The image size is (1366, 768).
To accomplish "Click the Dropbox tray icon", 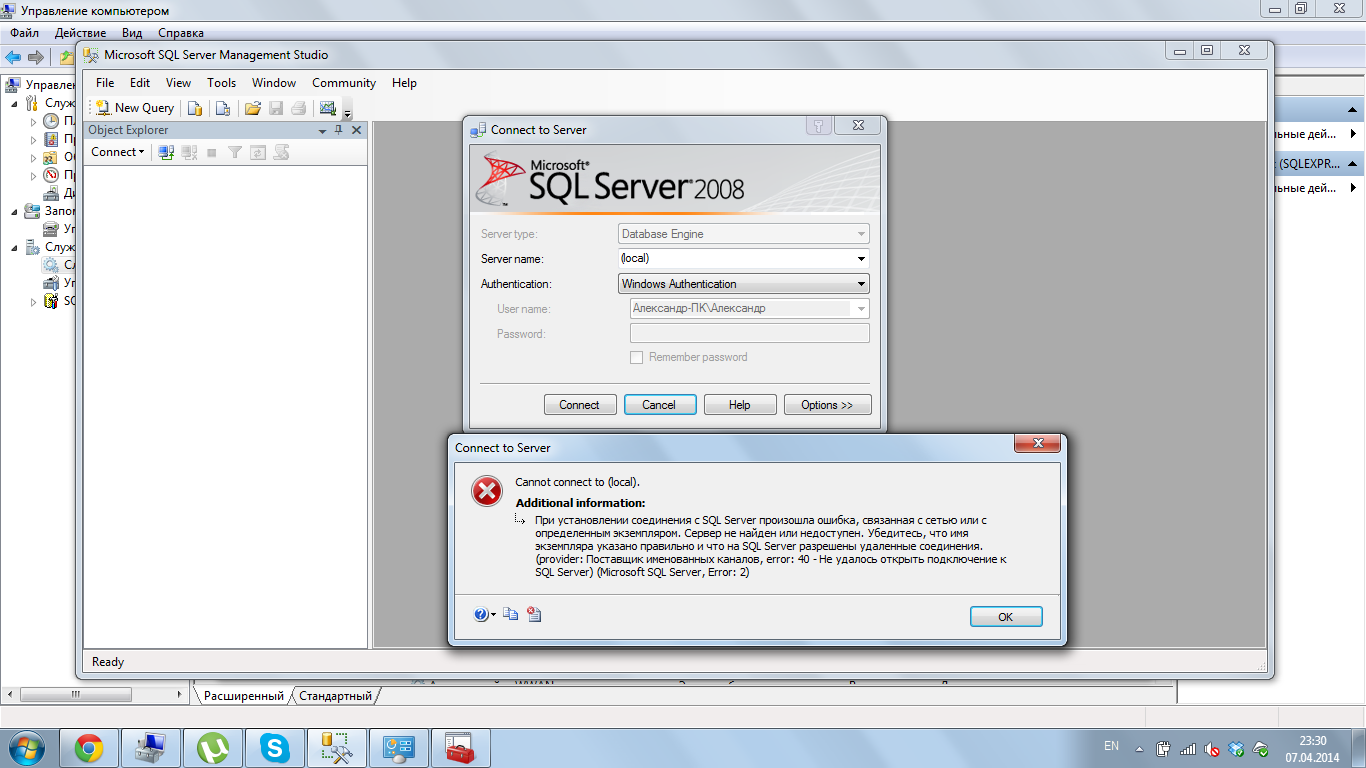I will [1236, 748].
